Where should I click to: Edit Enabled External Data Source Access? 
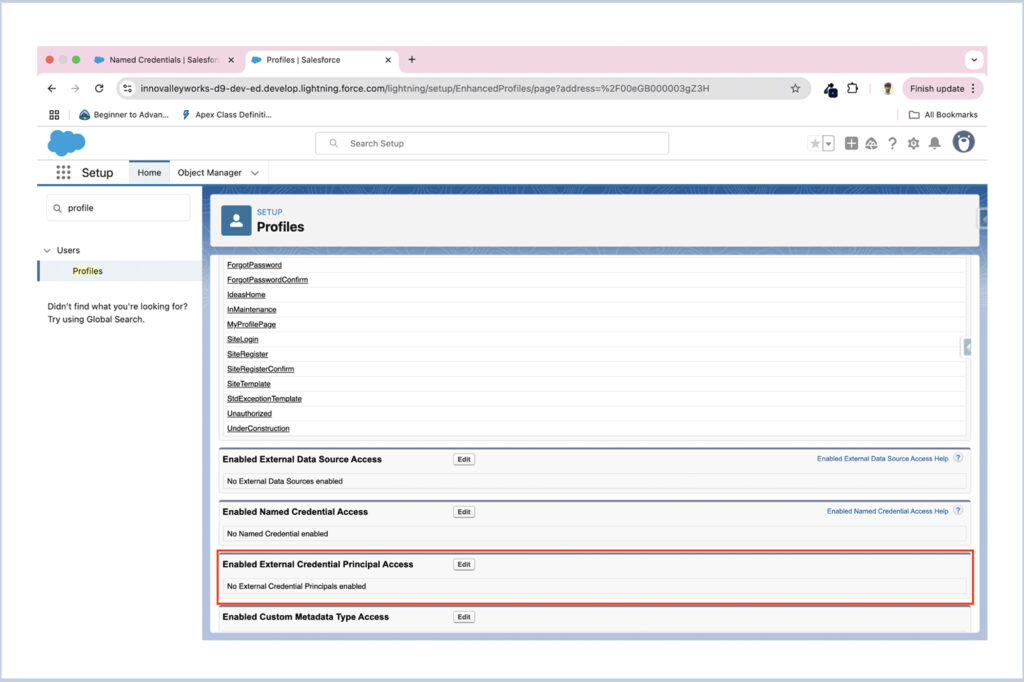click(x=464, y=459)
